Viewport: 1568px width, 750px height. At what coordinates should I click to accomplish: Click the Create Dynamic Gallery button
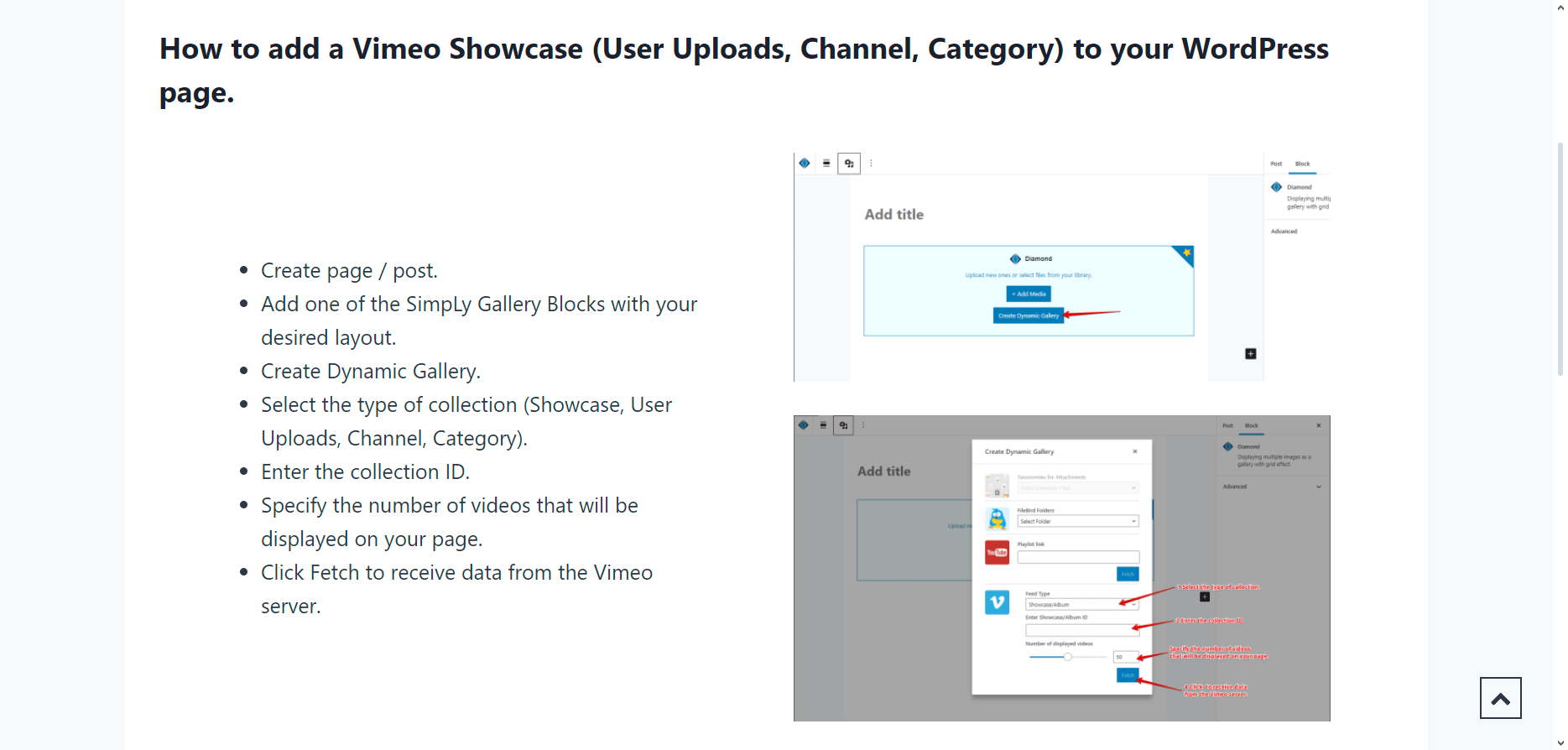tap(1029, 315)
